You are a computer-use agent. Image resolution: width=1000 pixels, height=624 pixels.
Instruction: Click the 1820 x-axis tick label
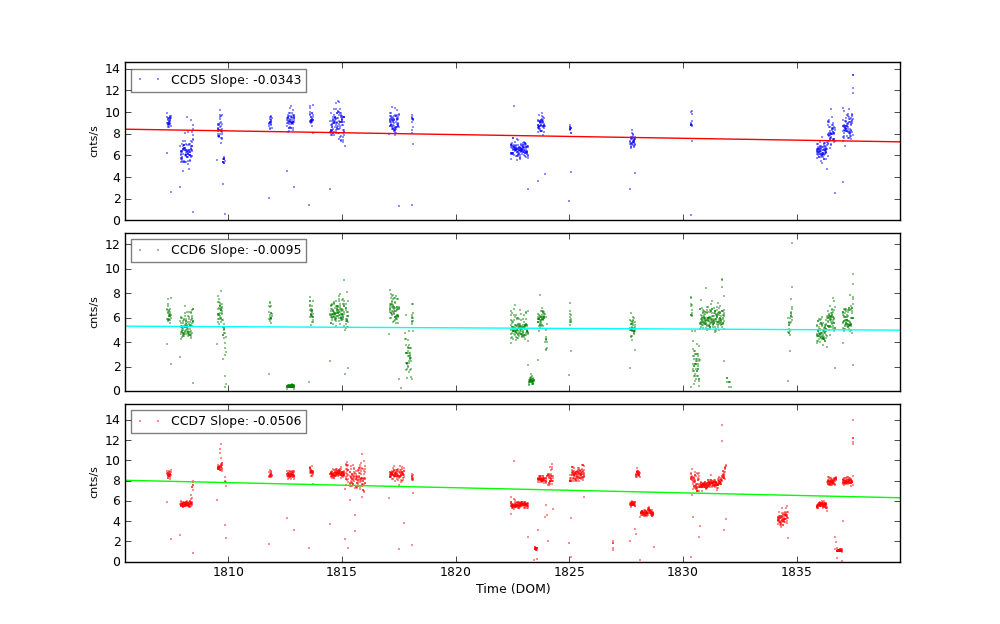[456, 572]
